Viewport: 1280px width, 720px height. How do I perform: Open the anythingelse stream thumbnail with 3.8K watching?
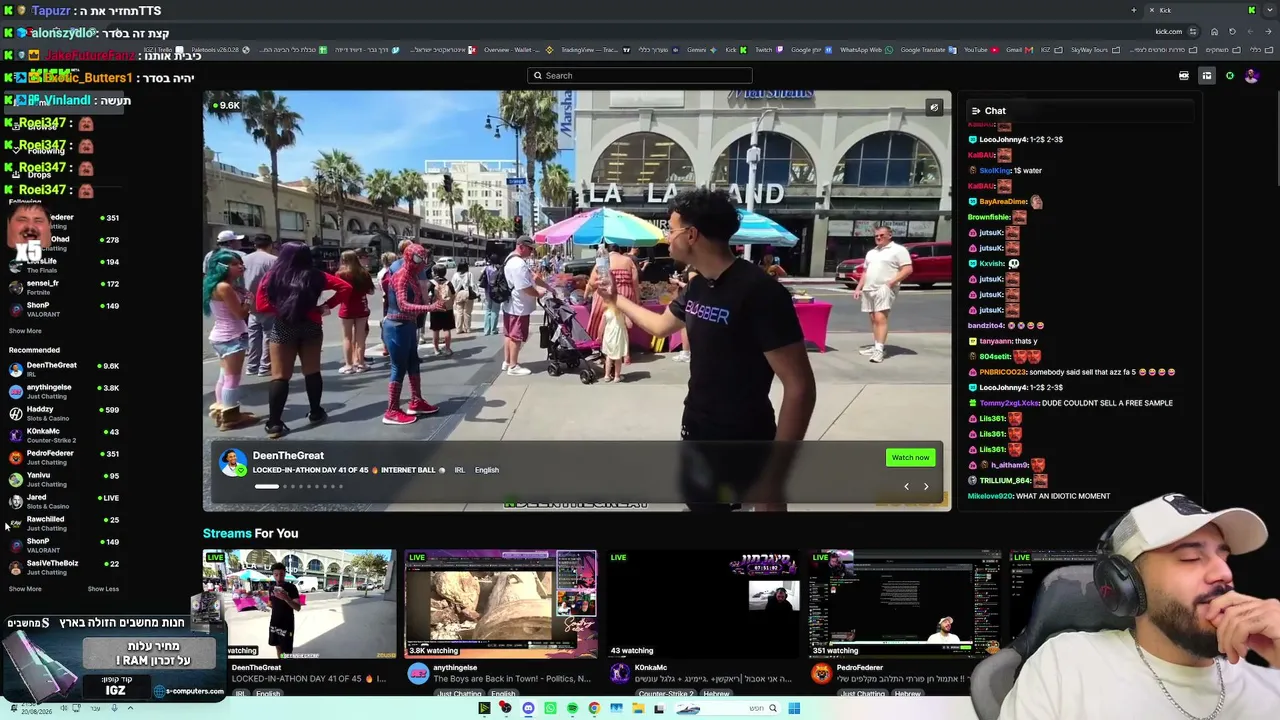pos(500,604)
